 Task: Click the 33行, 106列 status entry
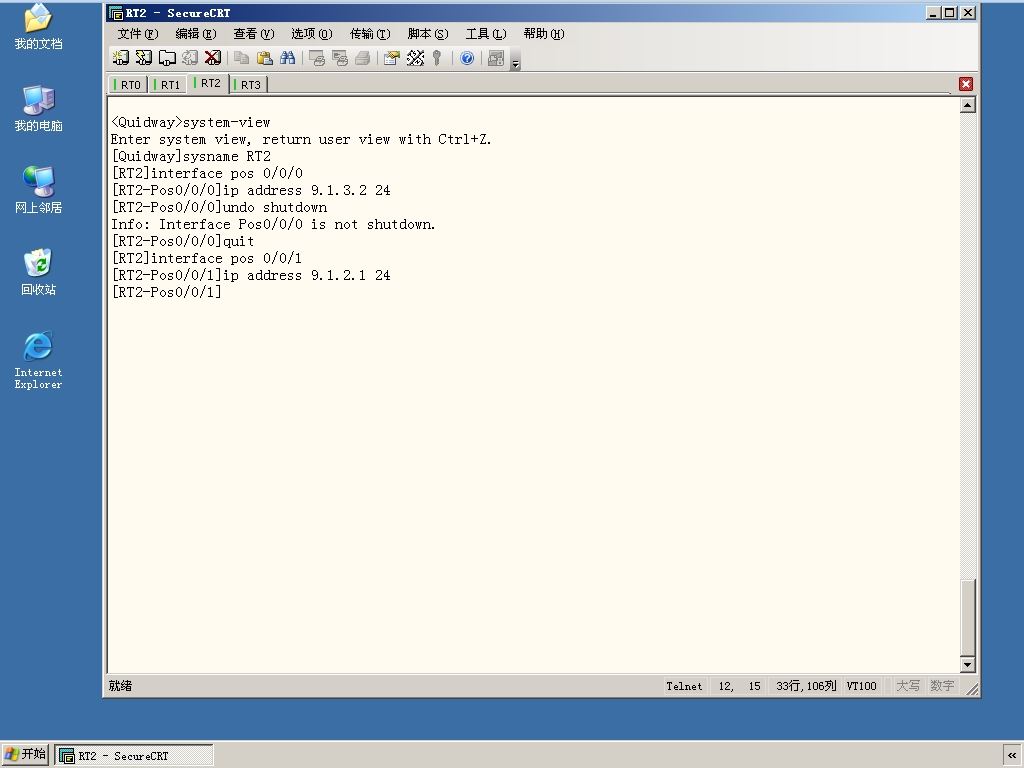(806, 686)
